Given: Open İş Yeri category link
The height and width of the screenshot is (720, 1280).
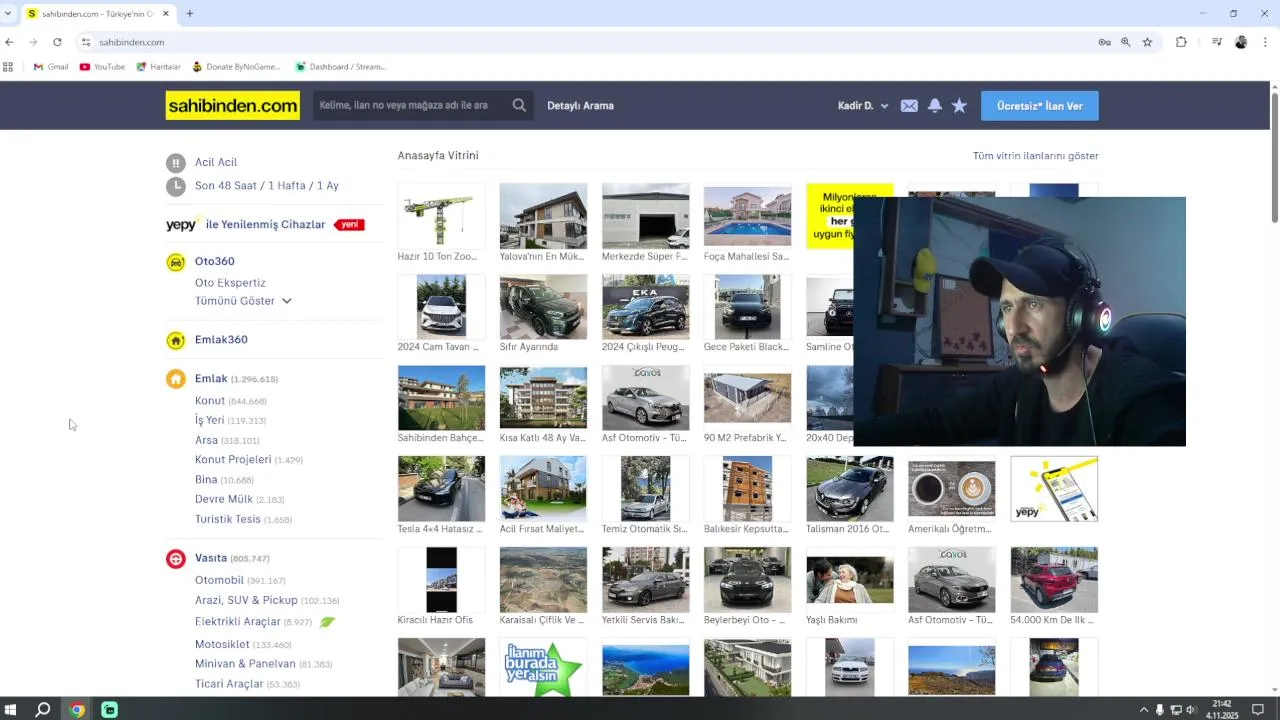Looking at the screenshot, I should [209, 420].
